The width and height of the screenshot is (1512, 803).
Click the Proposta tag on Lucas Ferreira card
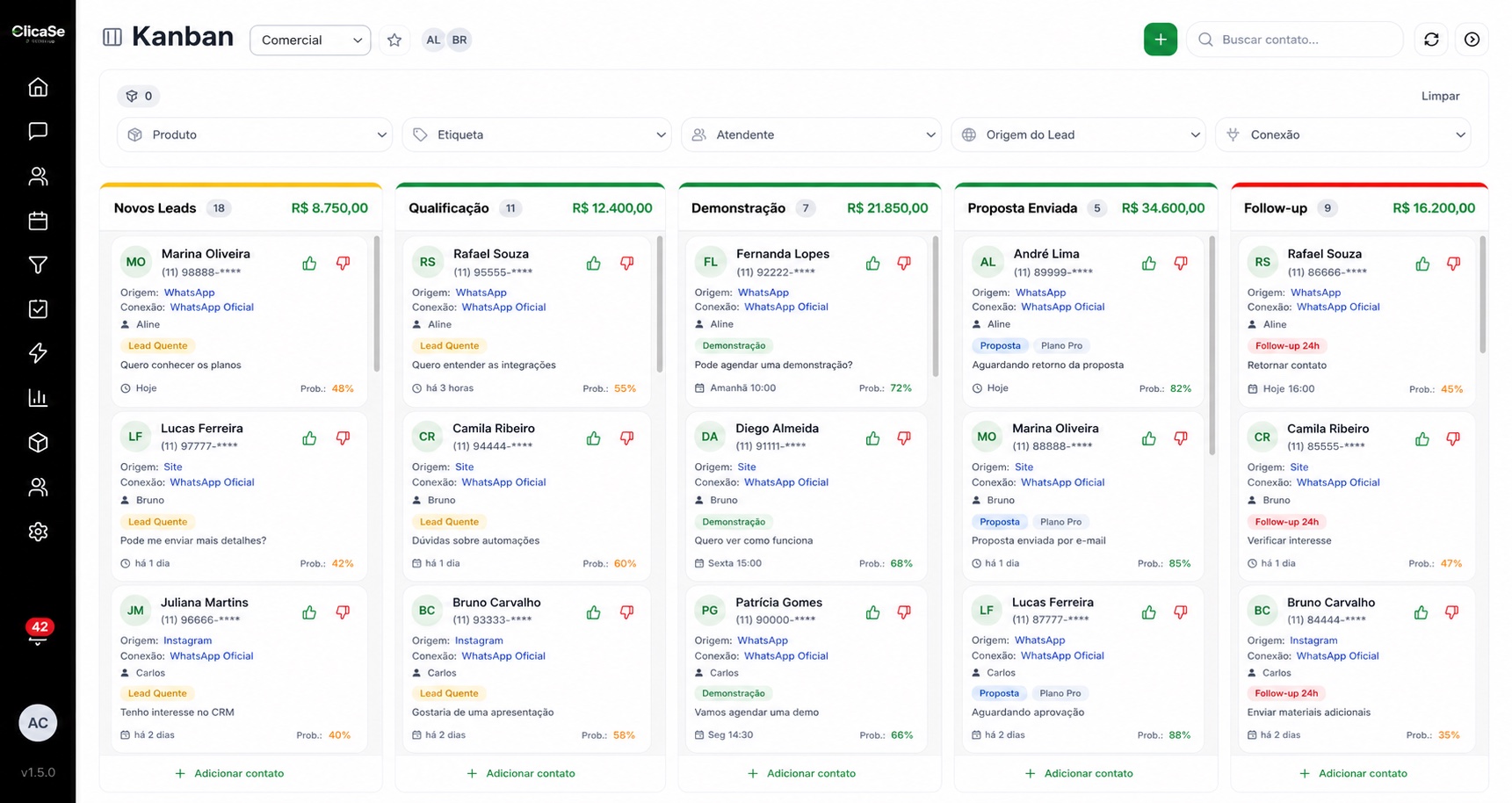pyautogui.click(x=999, y=693)
